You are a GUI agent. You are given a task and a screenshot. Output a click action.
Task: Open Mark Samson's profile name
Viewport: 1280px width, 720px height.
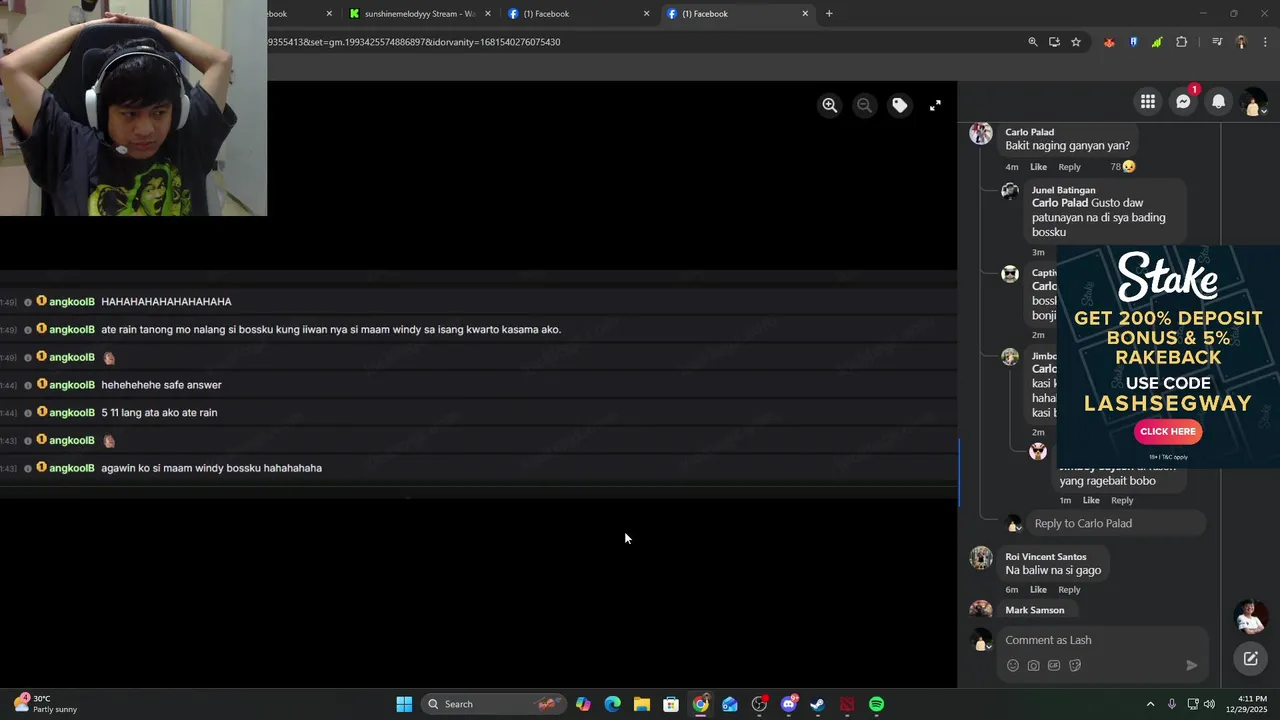[1034, 610]
